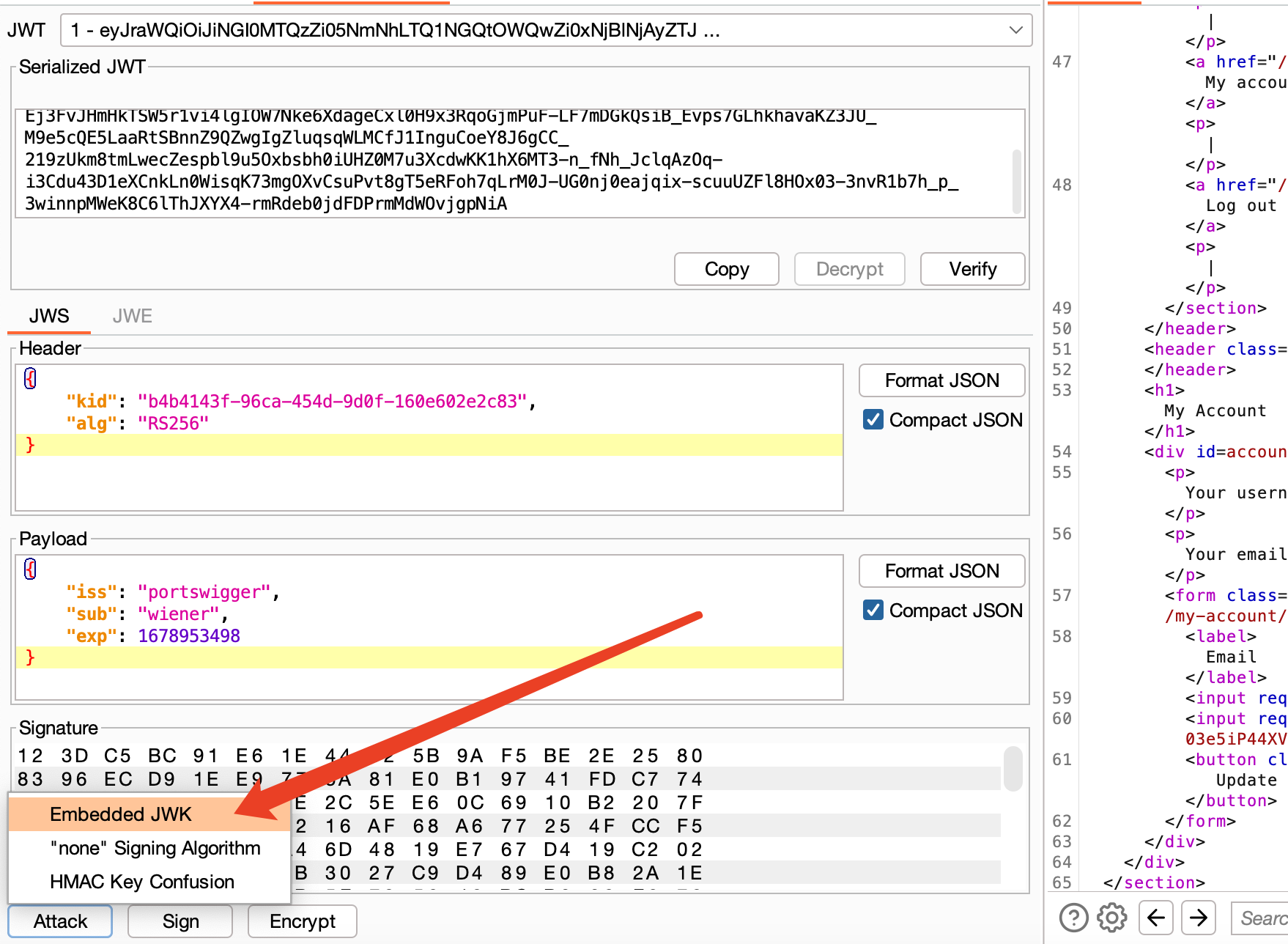Click the closing section tag on line 49
The width and height of the screenshot is (1288, 944).
click(1215, 309)
